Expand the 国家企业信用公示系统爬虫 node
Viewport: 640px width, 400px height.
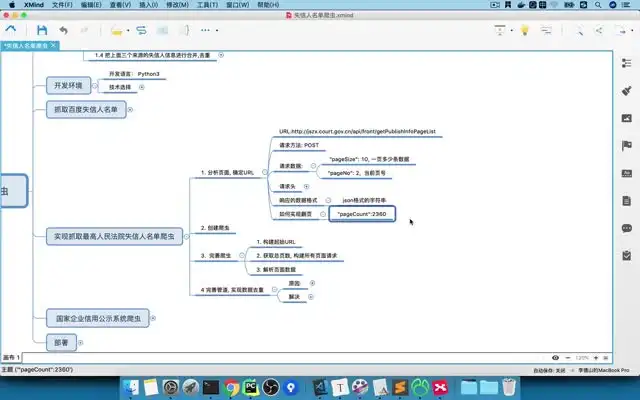(x=151, y=318)
